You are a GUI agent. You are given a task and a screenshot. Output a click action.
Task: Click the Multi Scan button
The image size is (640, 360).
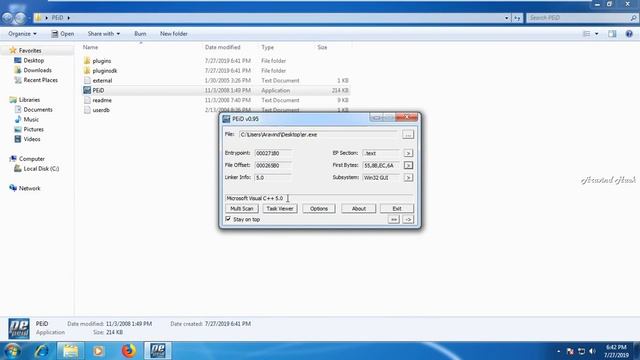(242, 209)
